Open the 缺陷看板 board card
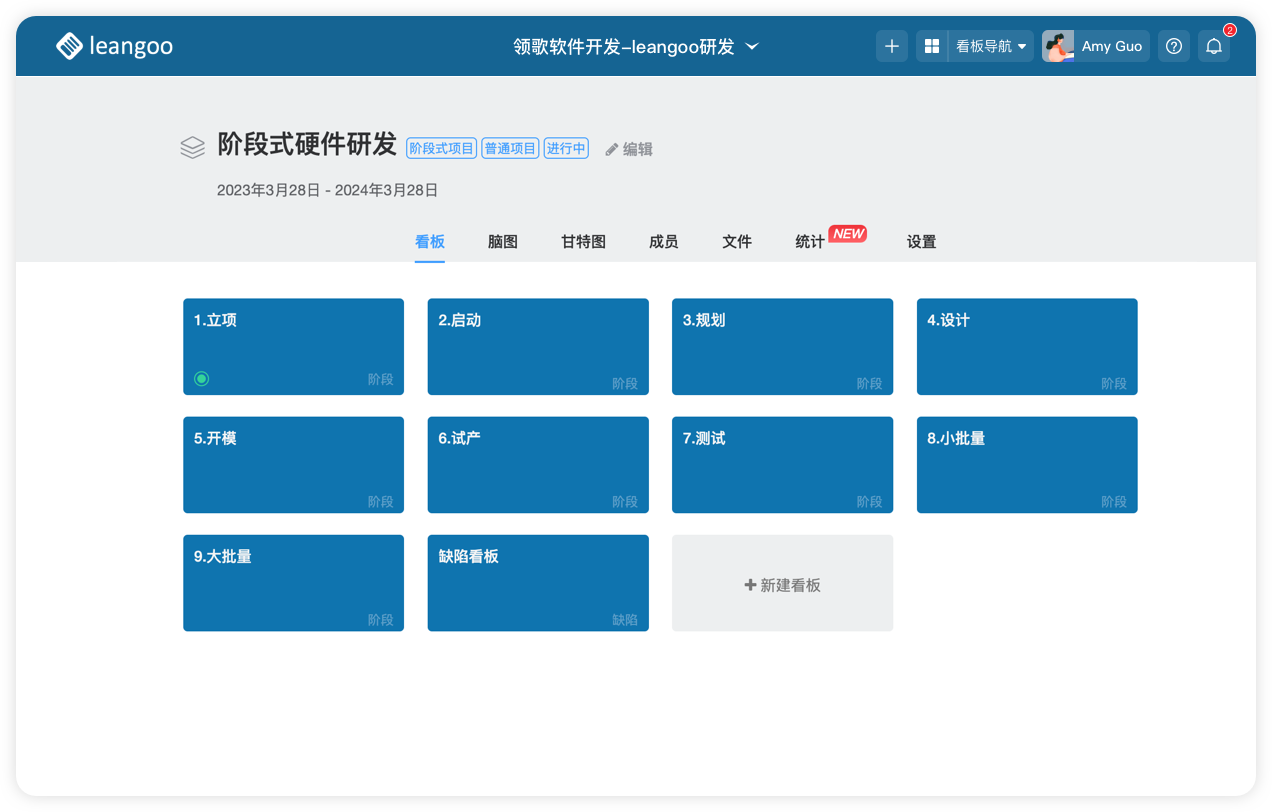 538,582
